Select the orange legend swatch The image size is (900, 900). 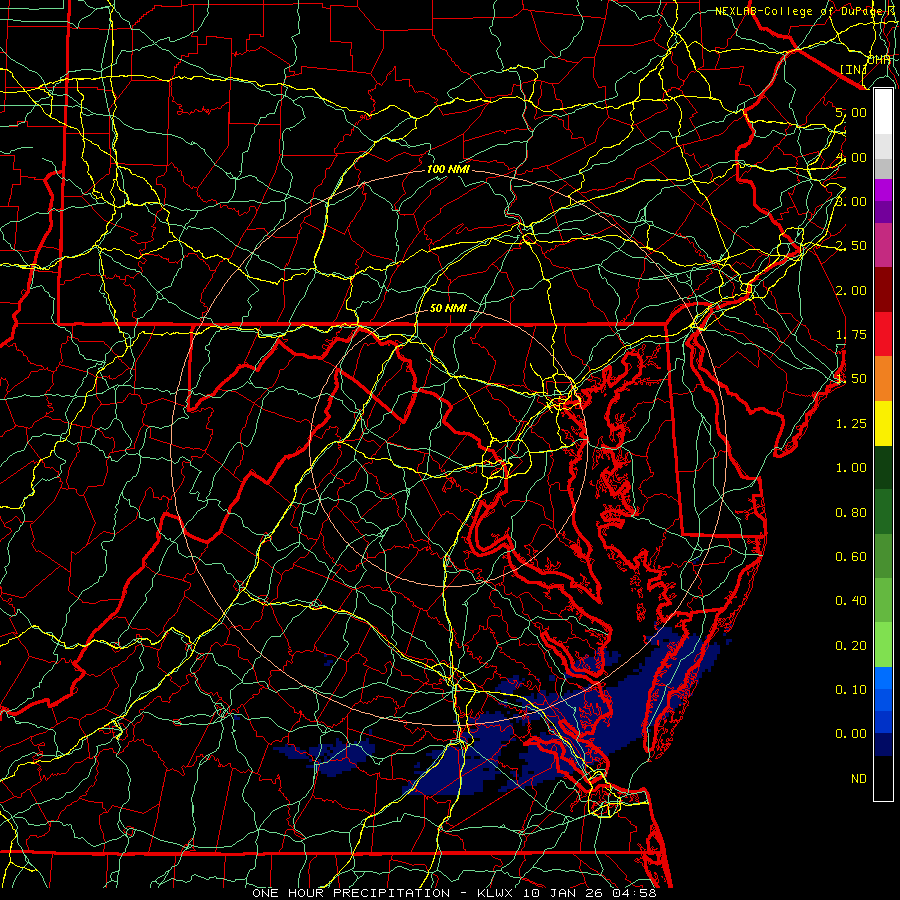pyautogui.click(x=883, y=379)
